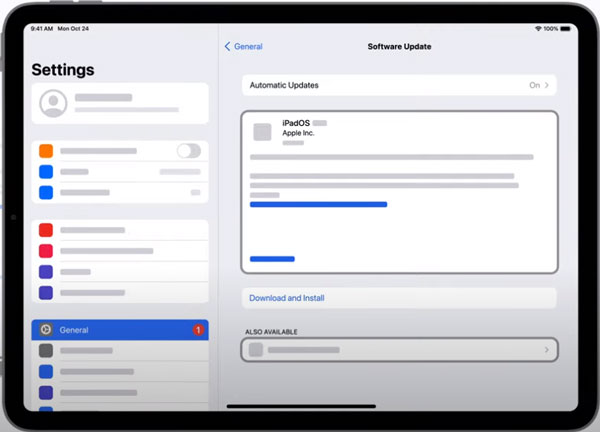600x432 pixels.
Task: Click the dark gray icon directly below General
Action: point(46,350)
